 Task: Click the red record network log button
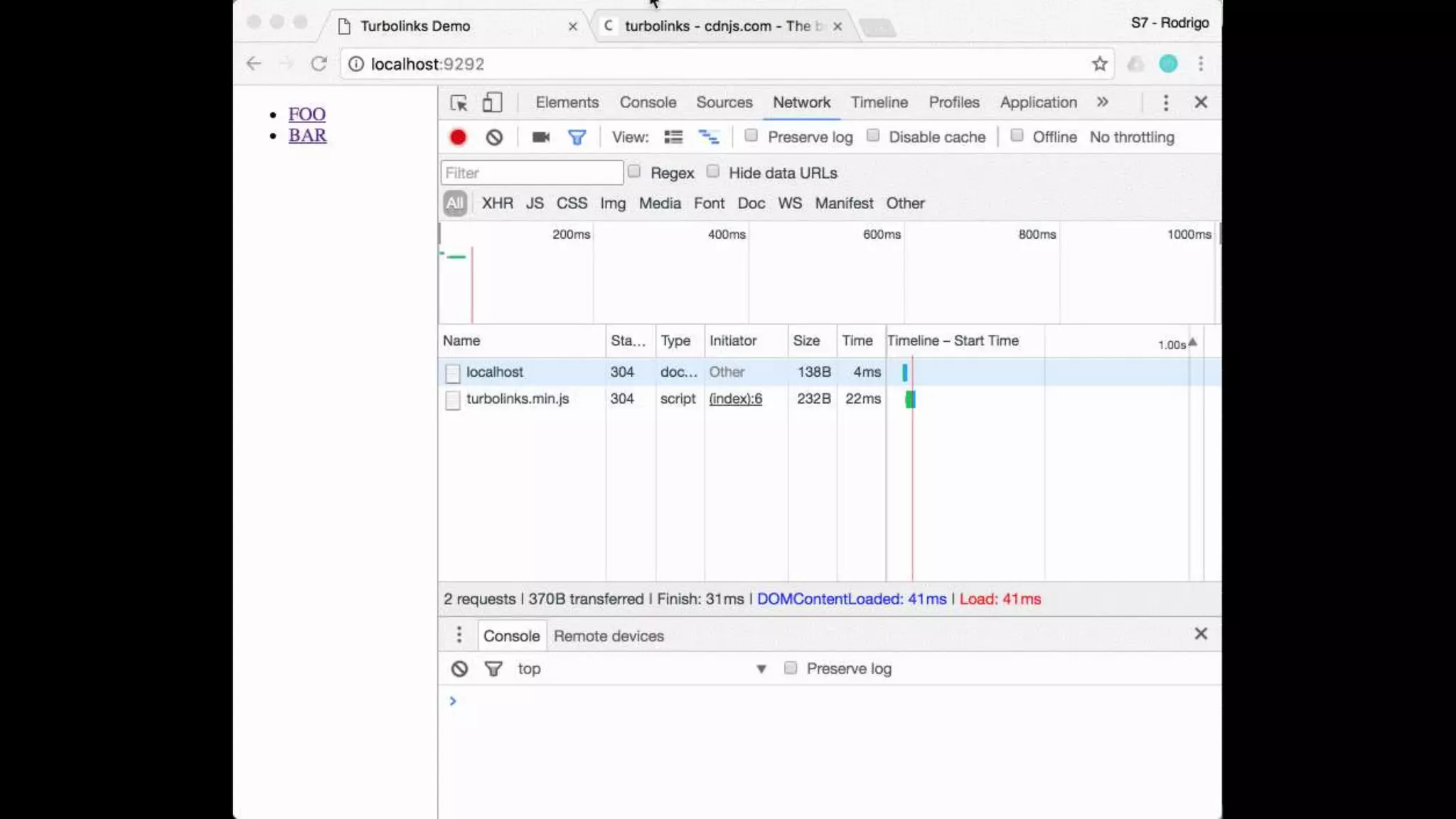click(458, 137)
